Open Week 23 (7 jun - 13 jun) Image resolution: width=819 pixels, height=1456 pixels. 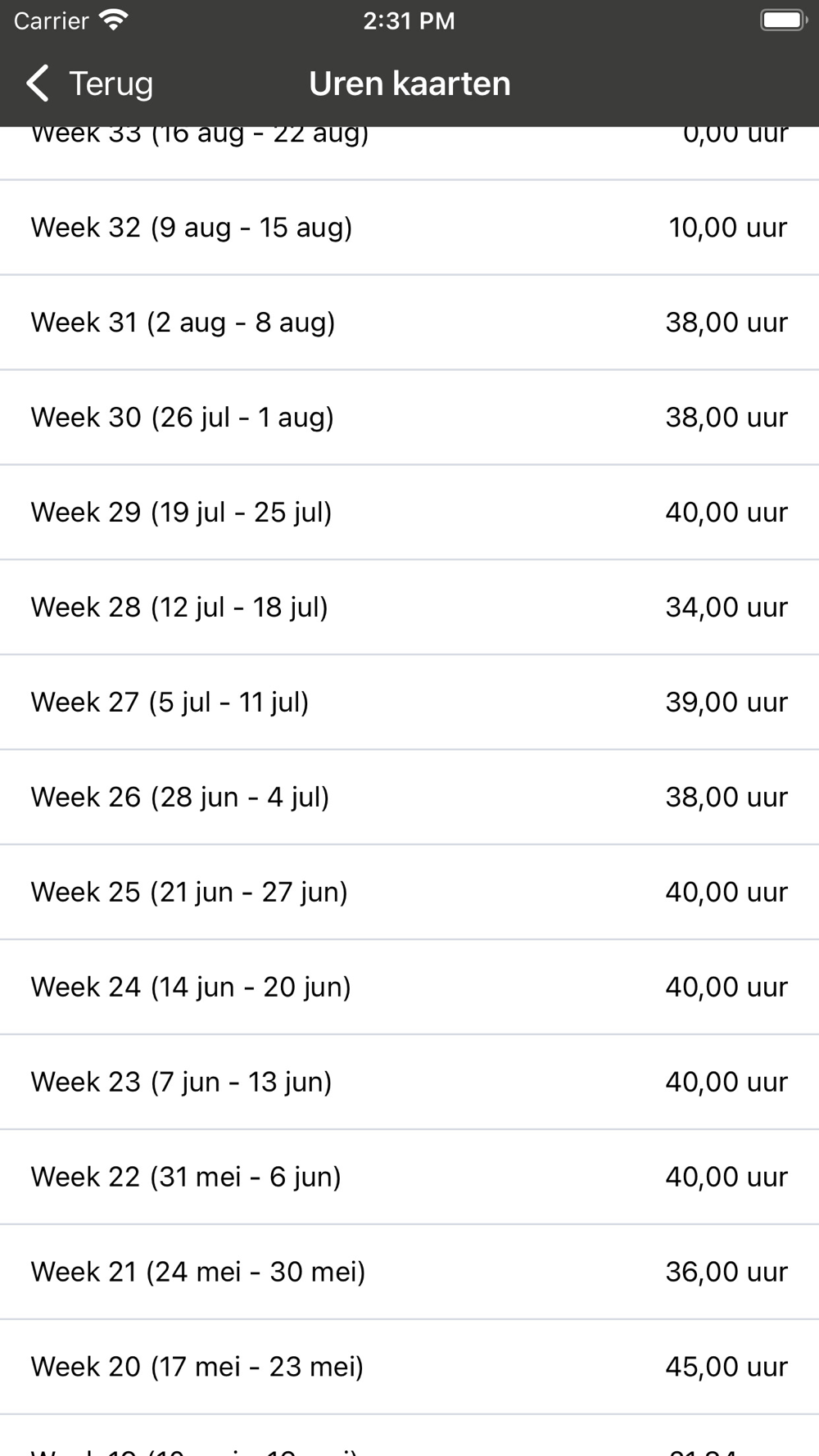[x=409, y=1083]
